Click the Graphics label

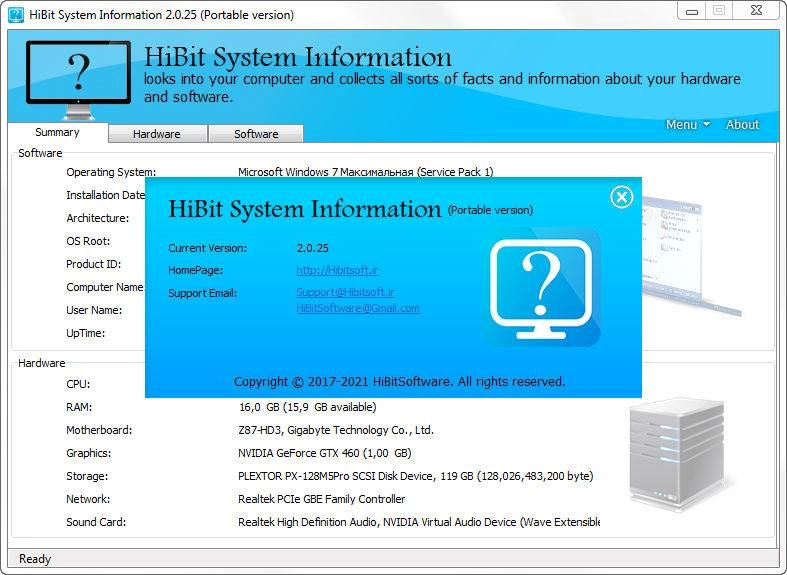tap(88, 453)
